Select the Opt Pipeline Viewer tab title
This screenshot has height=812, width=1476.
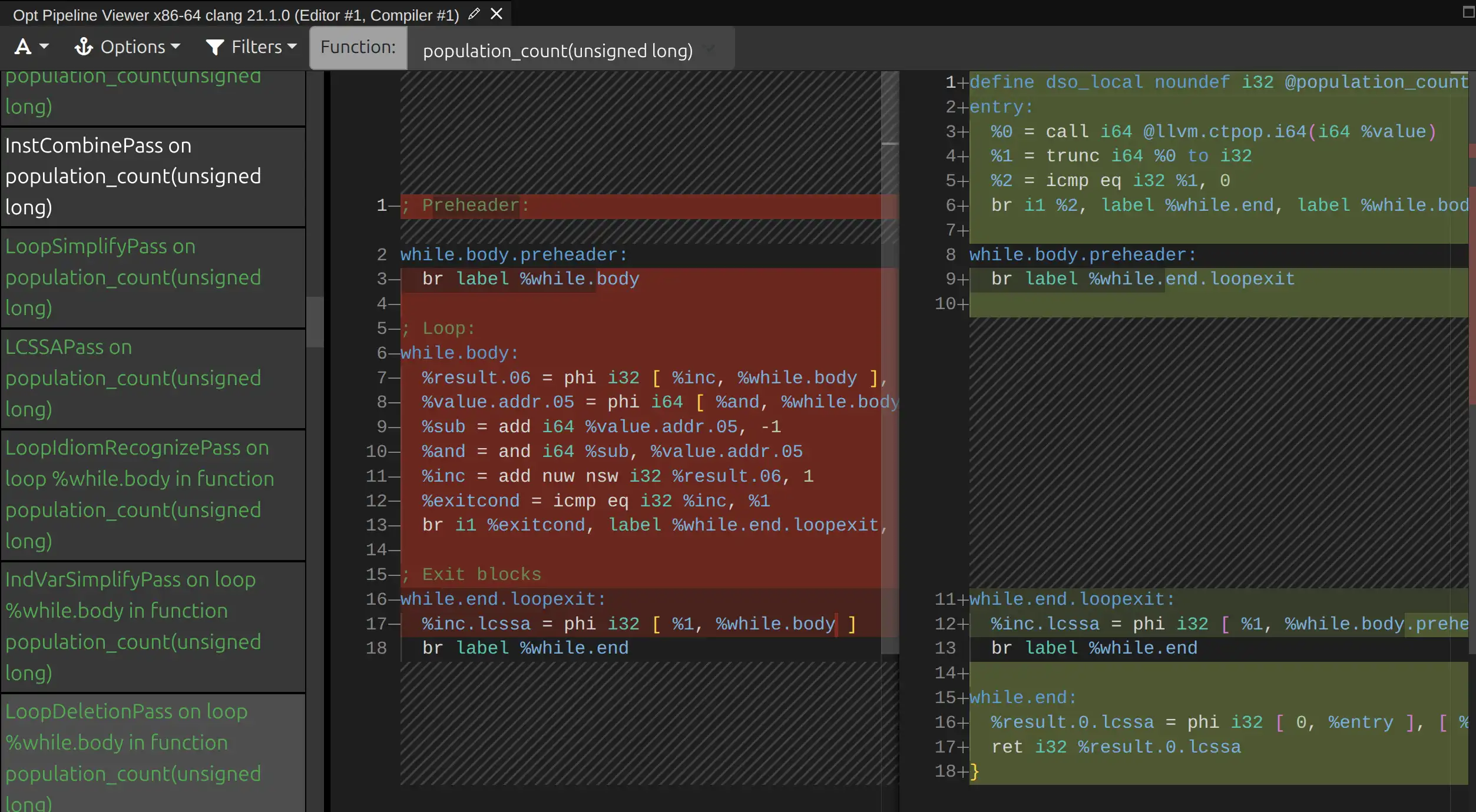[x=236, y=15]
